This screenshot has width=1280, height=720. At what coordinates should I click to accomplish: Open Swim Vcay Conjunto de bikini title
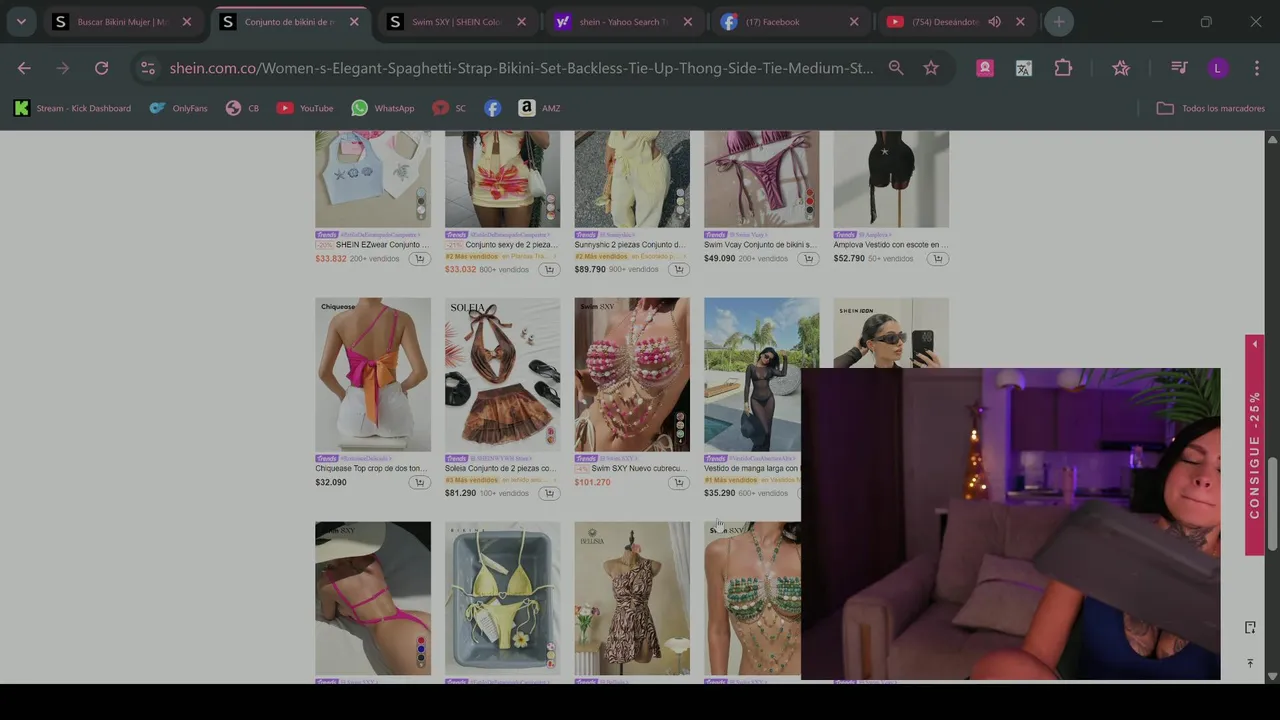click(x=761, y=245)
